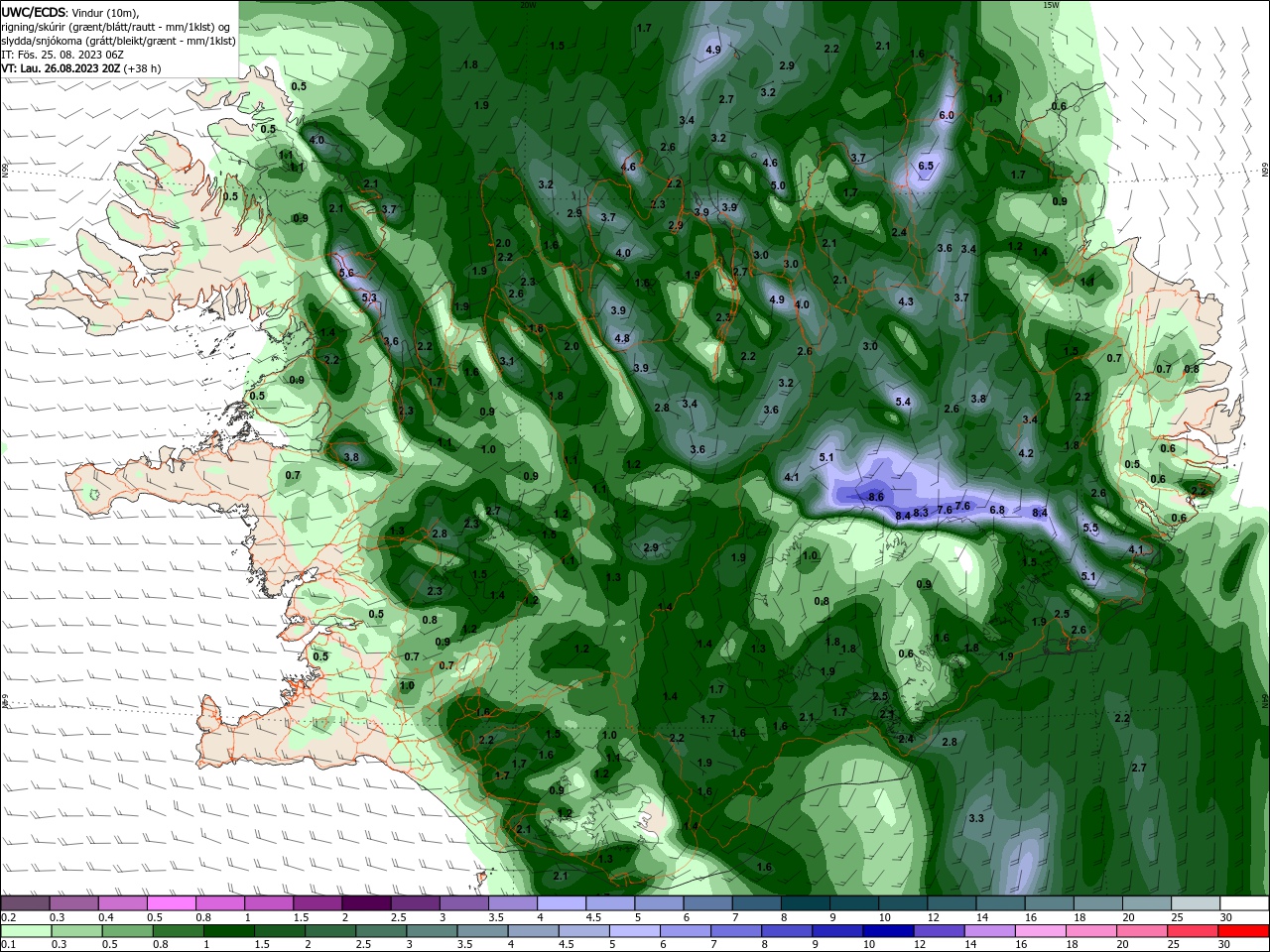This screenshot has height=952, width=1270.
Task: Click the initial time line 'IT: Fös. 25. 08. 2023 06Z'
Action: pos(61,55)
